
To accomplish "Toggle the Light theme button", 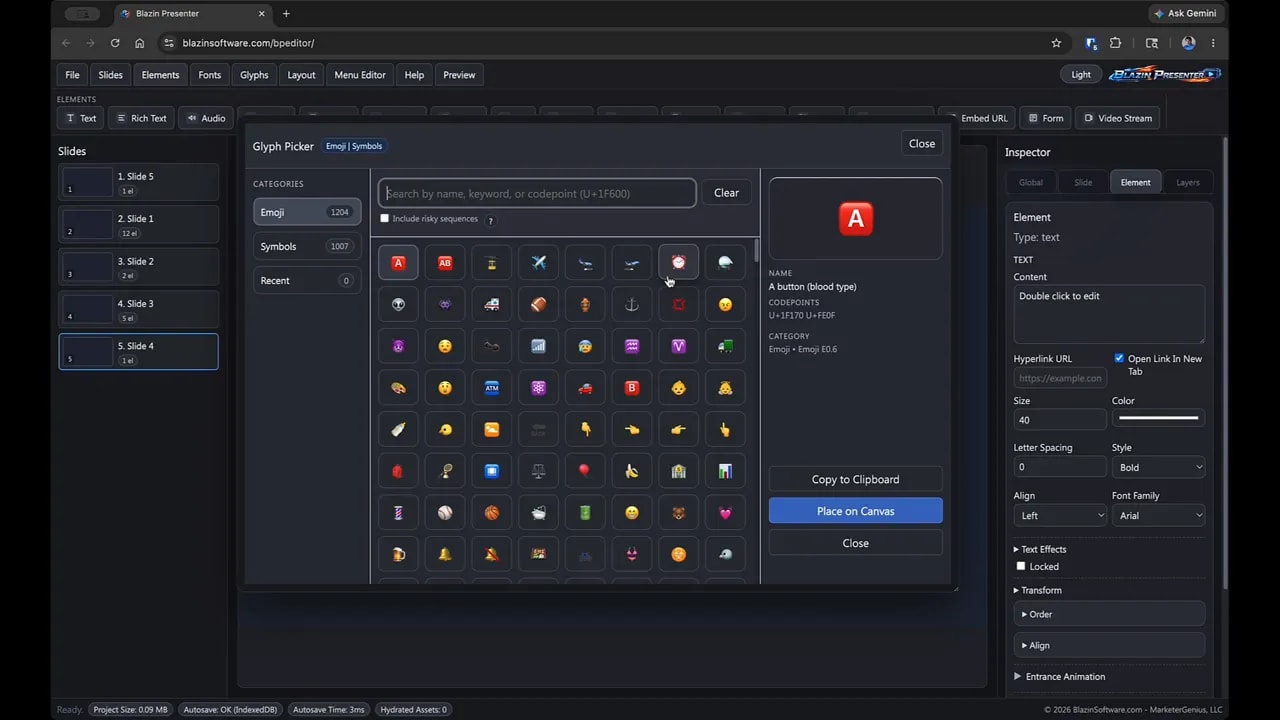I will click(x=1081, y=74).
